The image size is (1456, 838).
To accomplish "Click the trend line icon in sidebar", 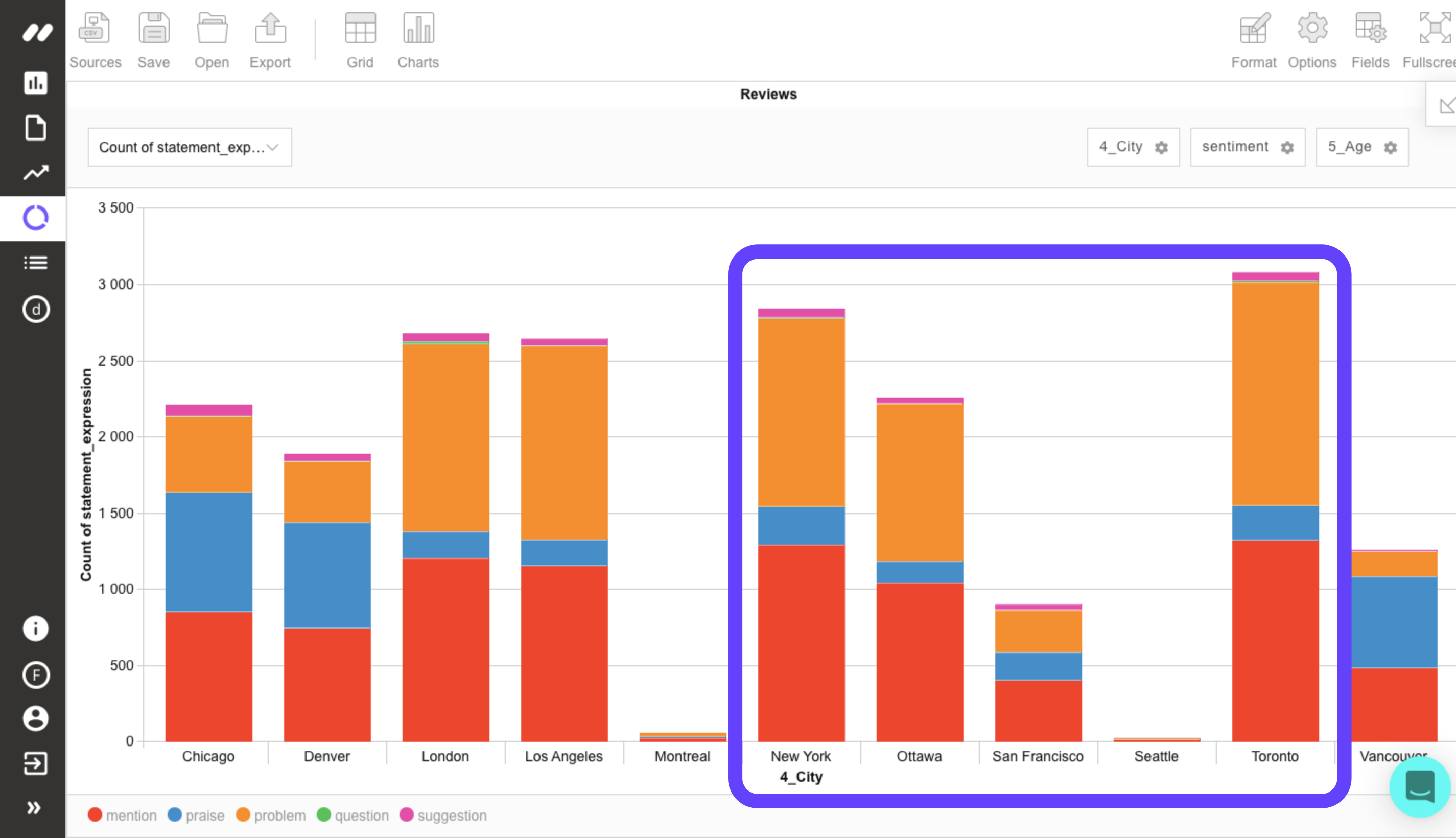I will pos(35,173).
